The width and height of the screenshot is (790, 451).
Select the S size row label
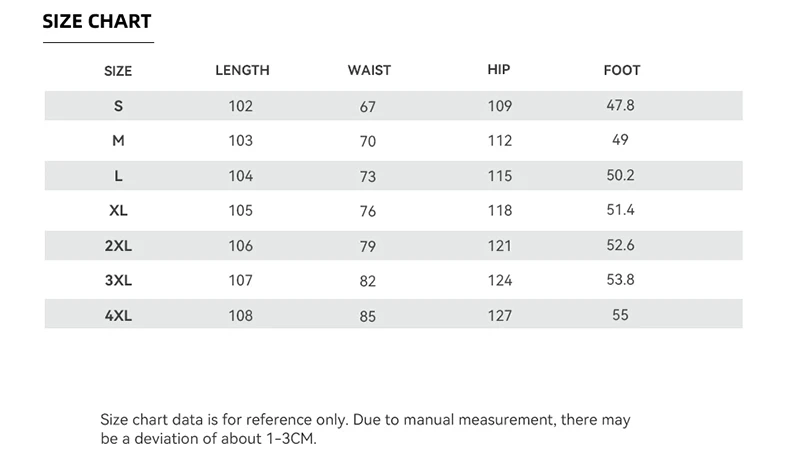[118, 106]
